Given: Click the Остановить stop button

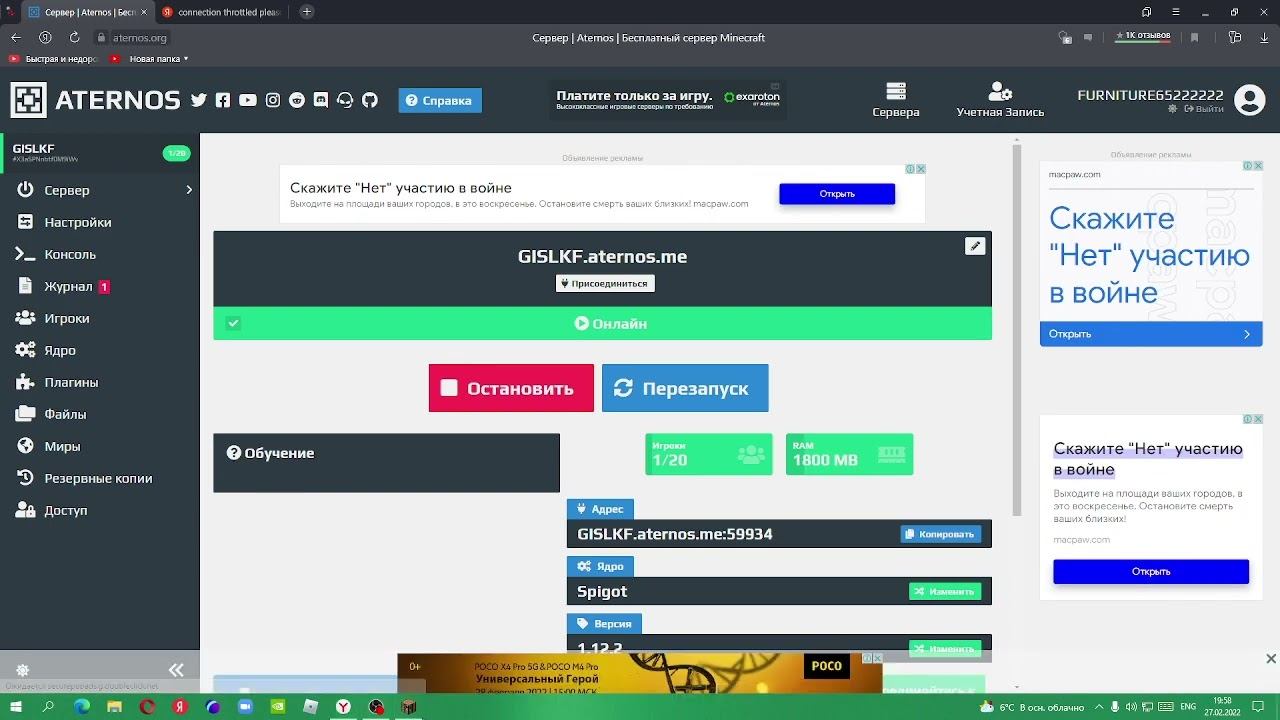Looking at the screenshot, I should (511, 388).
